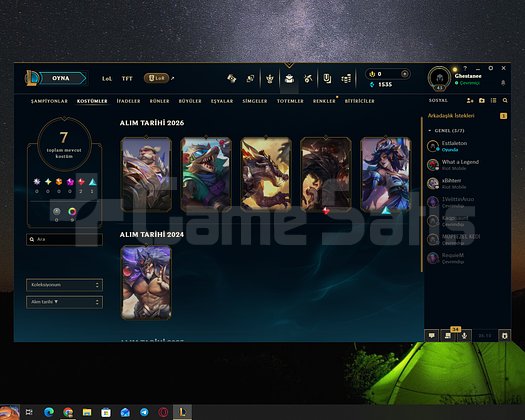Open the notifications bell icon
The width and height of the screenshot is (525, 420).
tap(503, 83)
